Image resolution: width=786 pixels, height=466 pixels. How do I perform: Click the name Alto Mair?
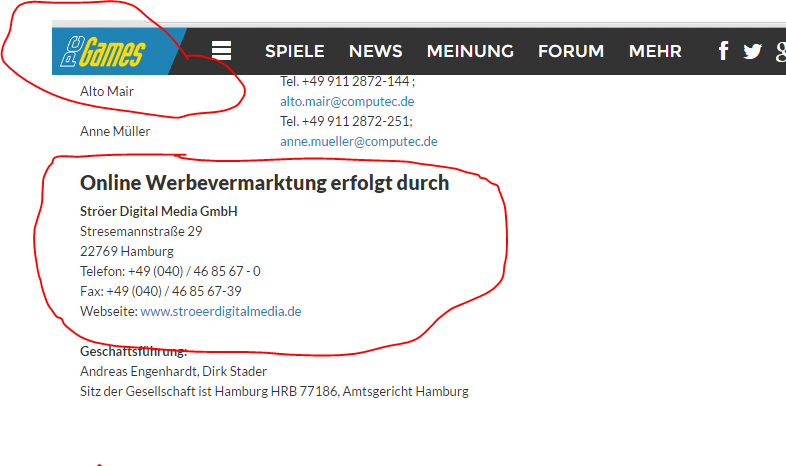(107, 91)
